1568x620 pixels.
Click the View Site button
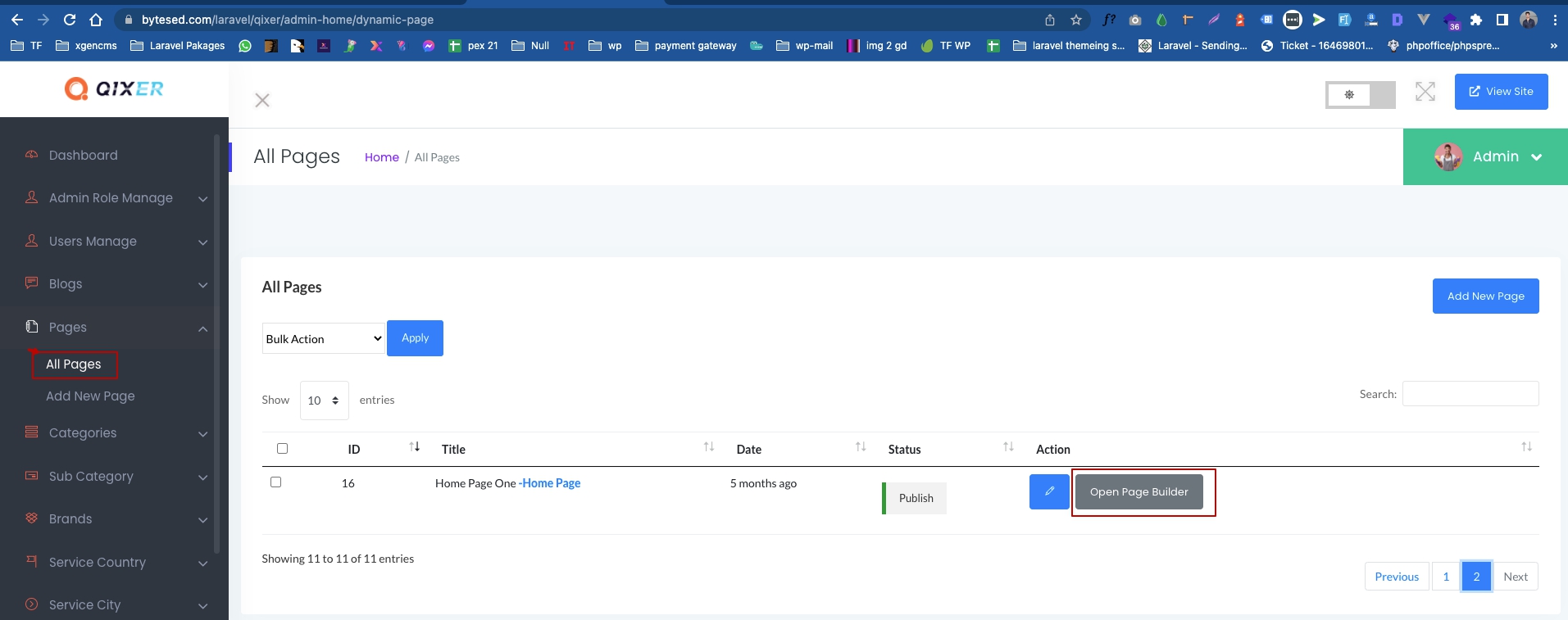pos(1501,92)
